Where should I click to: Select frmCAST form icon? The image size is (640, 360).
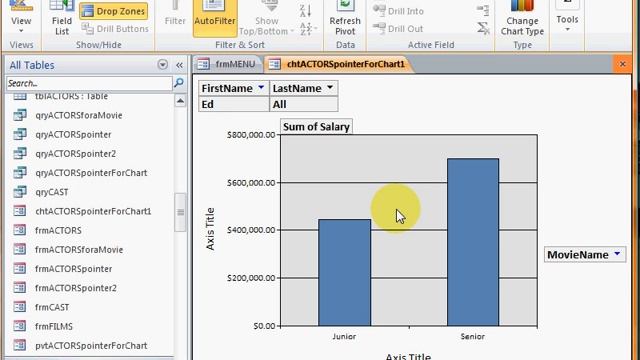(20, 307)
